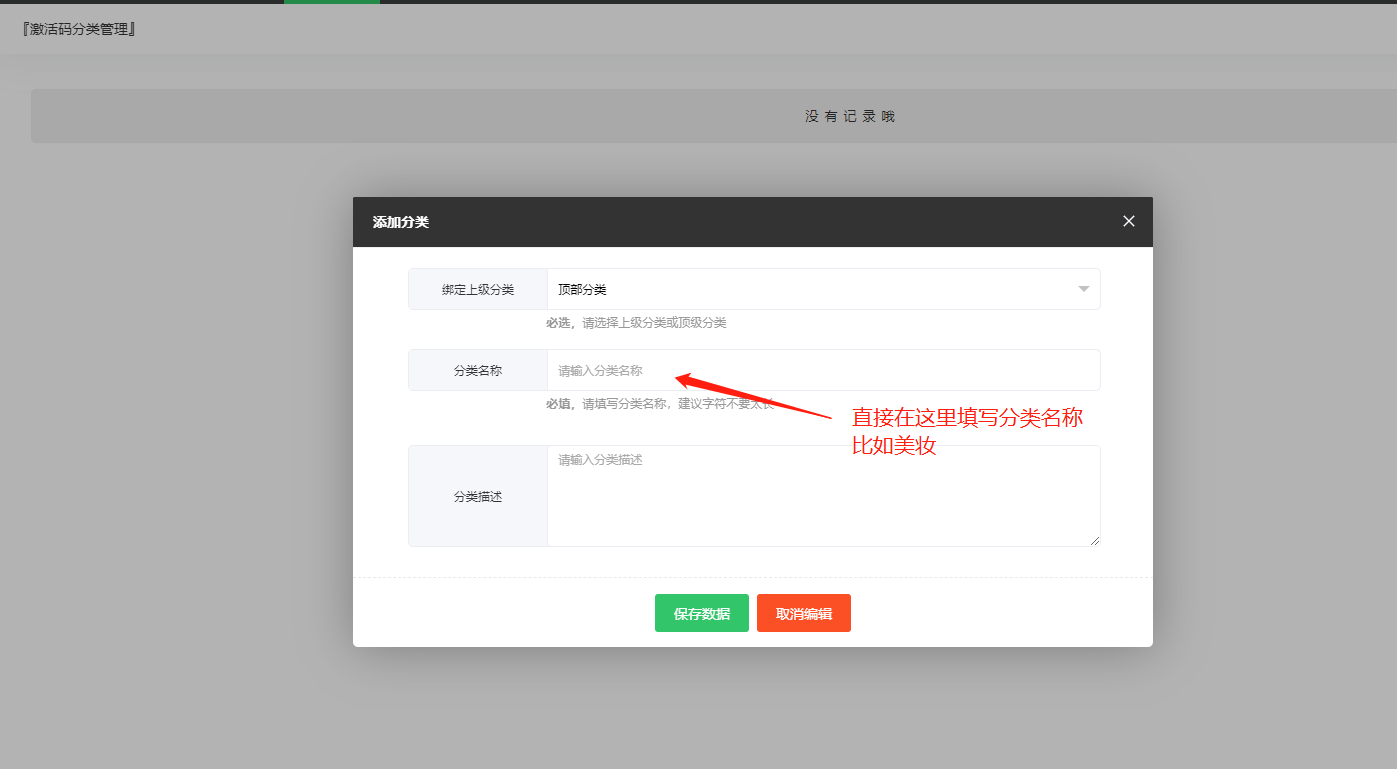Click the 保存数据 green button
This screenshot has height=769, width=1397.
(x=702, y=613)
